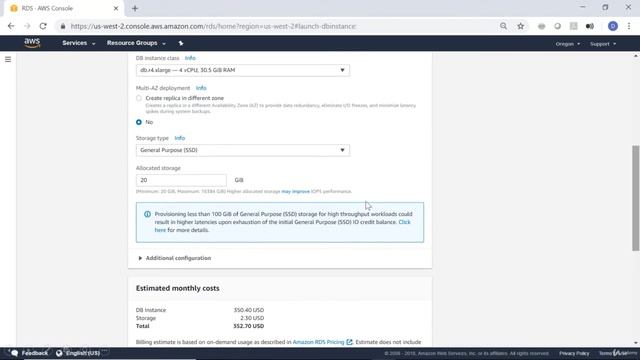Image resolution: width=640 pixels, height=360 pixels.
Task: Click the Estimated monthly costs heading
Action: (x=178, y=288)
